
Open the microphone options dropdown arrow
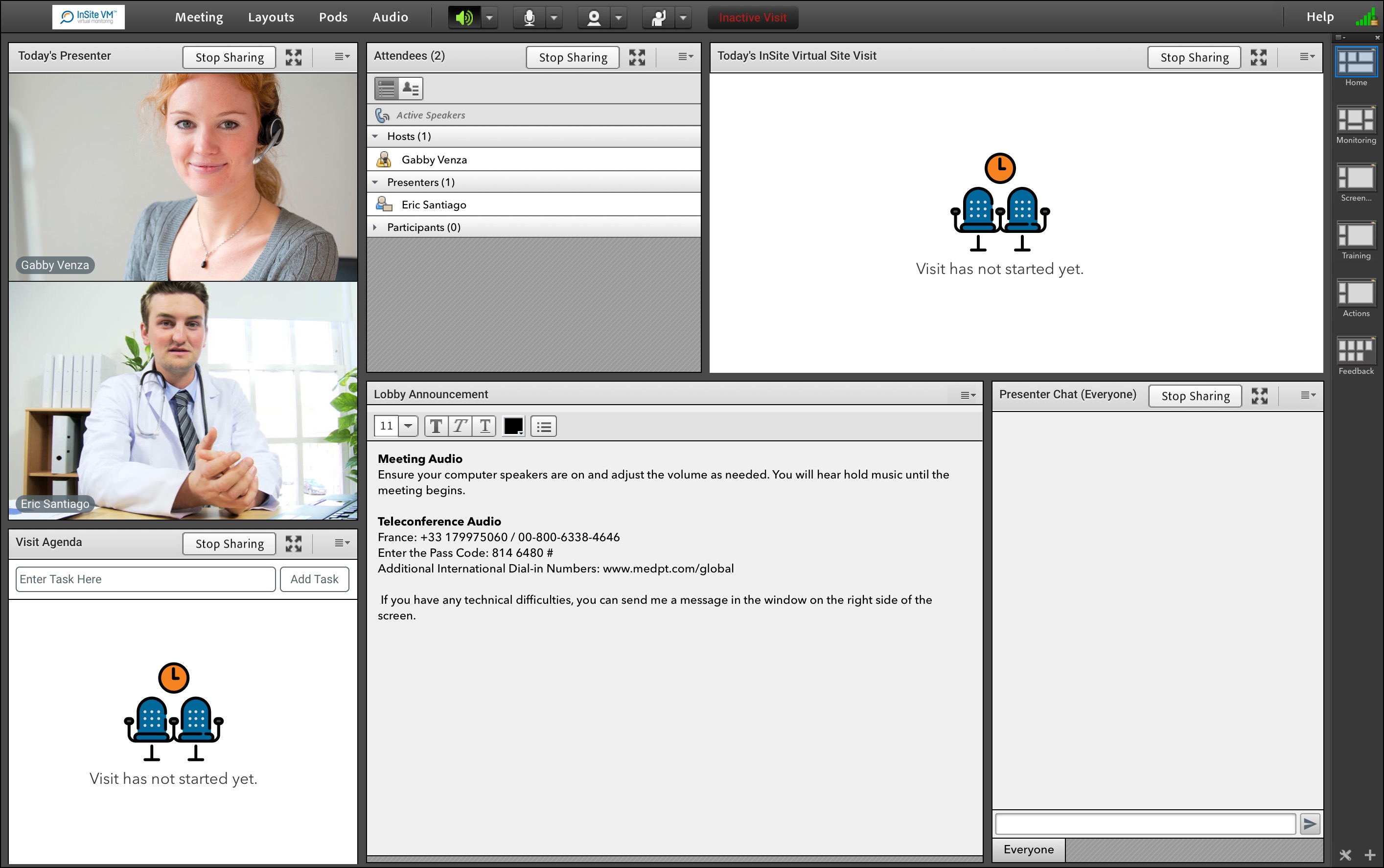pos(554,18)
